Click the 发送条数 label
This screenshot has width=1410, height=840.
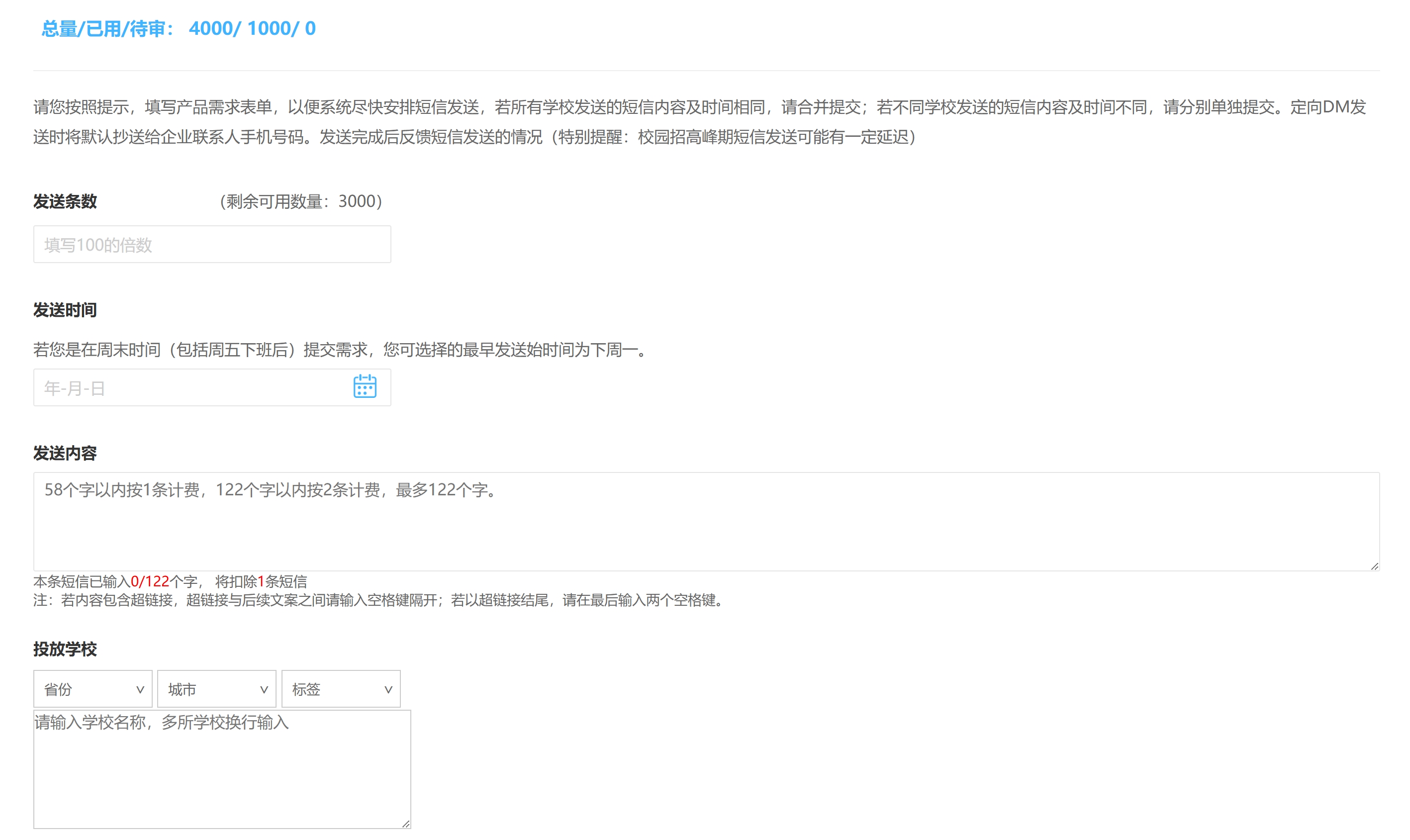pos(65,201)
